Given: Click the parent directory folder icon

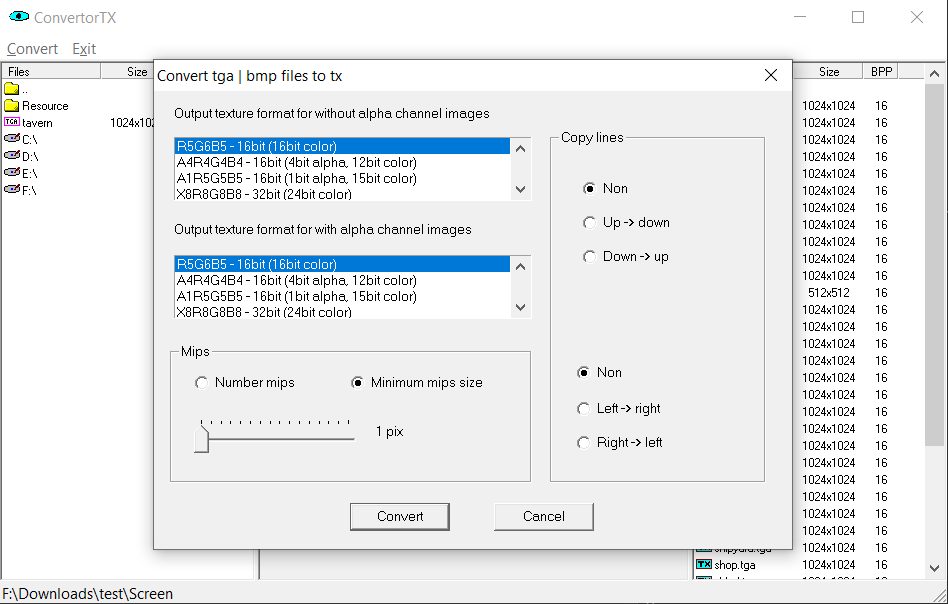Looking at the screenshot, I should pyautogui.click(x=12, y=89).
